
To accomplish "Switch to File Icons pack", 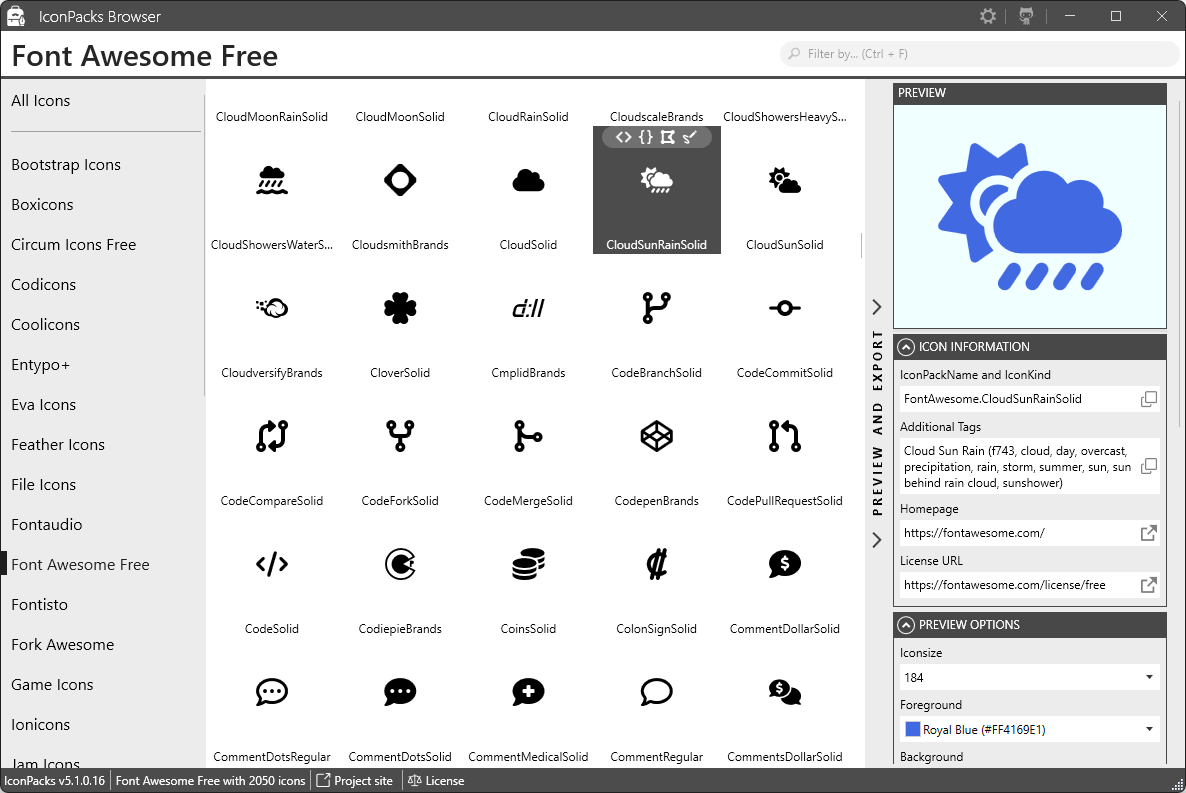I will tap(44, 485).
